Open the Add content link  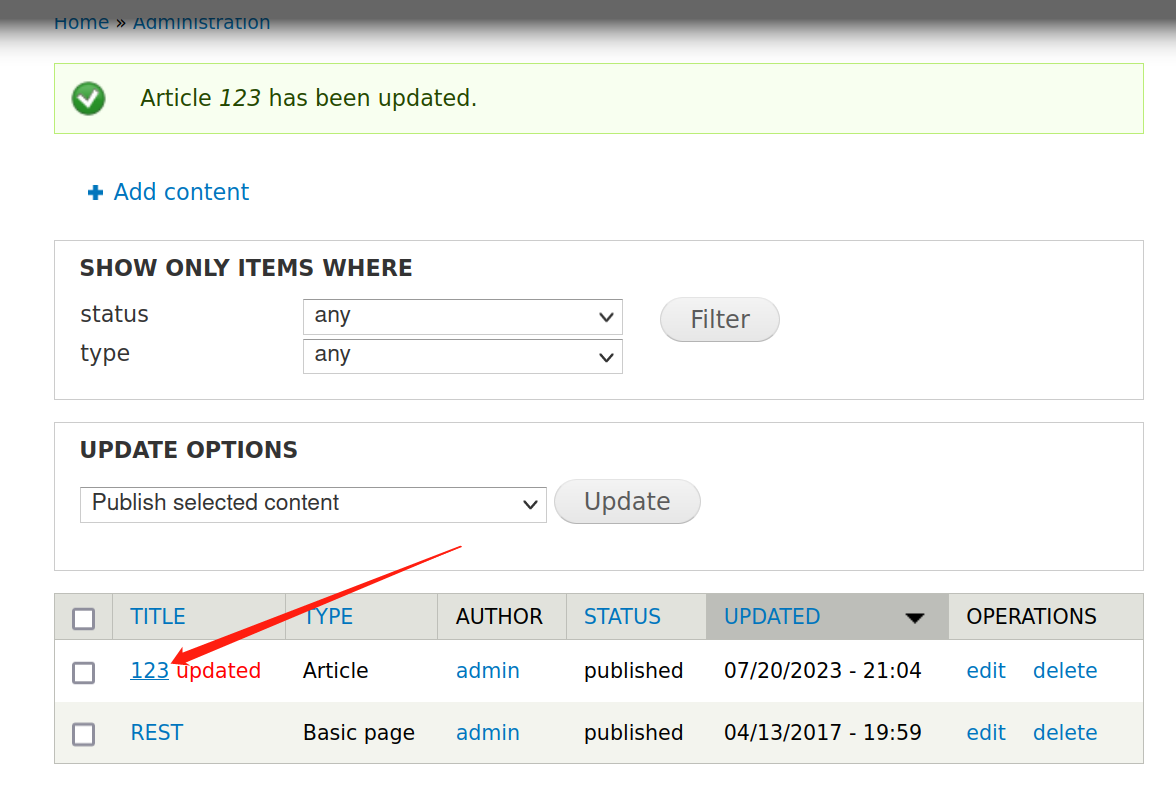tap(181, 192)
